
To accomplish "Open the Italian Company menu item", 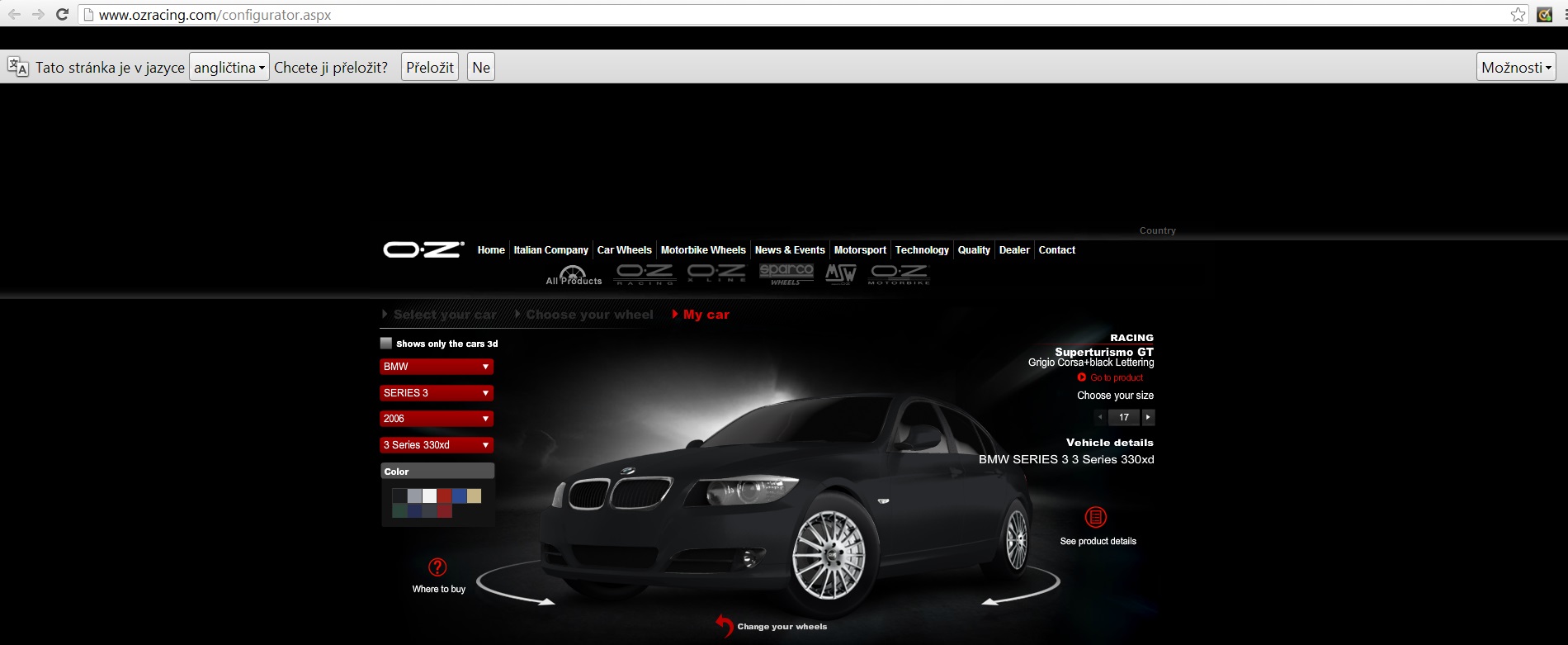I will 550,250.
